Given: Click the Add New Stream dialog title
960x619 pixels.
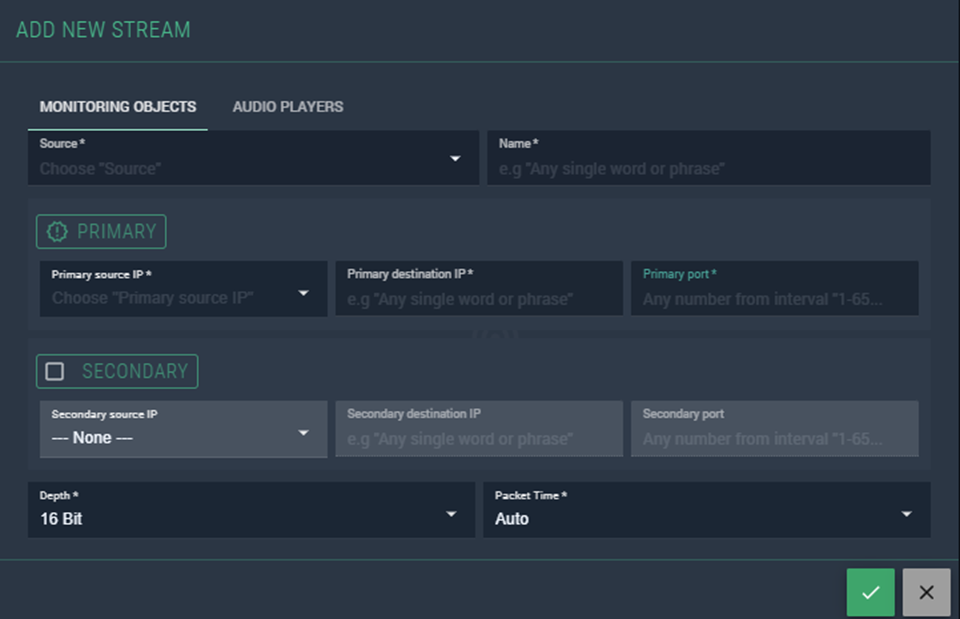Looking at the screenshot, I should (103, 29).
